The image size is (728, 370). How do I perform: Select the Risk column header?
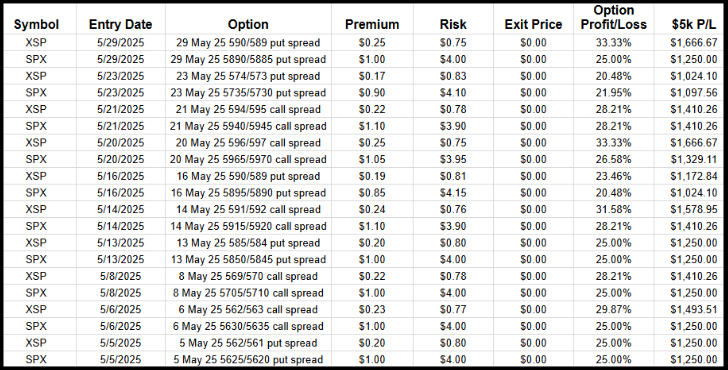pos(453,25)
